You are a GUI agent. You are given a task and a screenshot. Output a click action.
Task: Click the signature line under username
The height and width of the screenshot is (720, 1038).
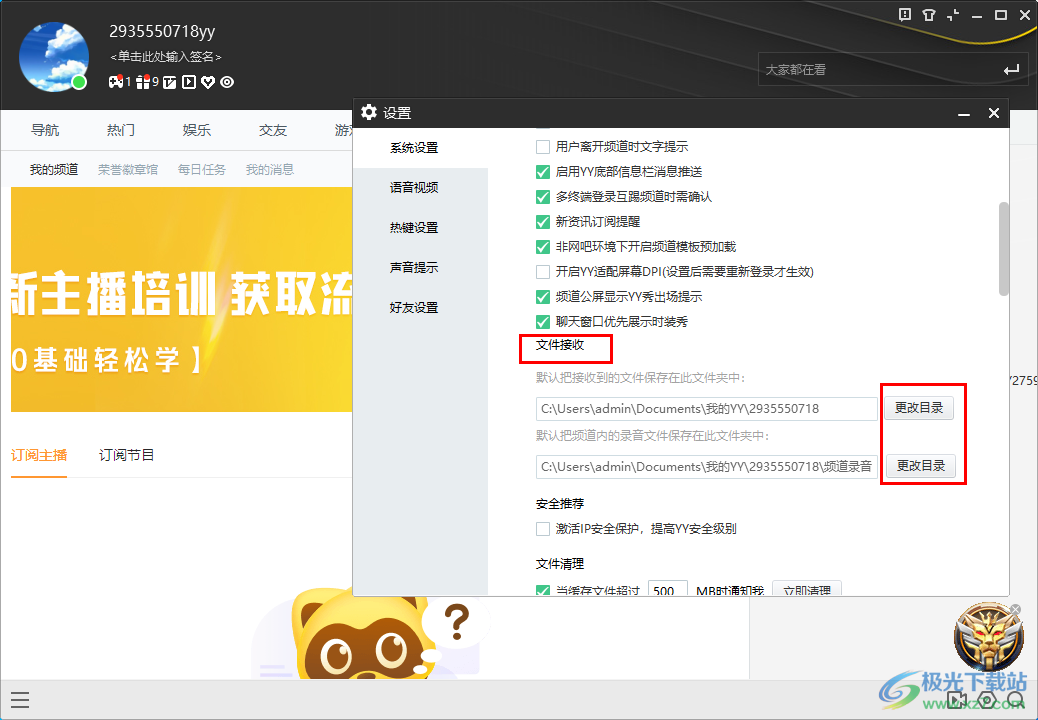(x=165, y=57)
